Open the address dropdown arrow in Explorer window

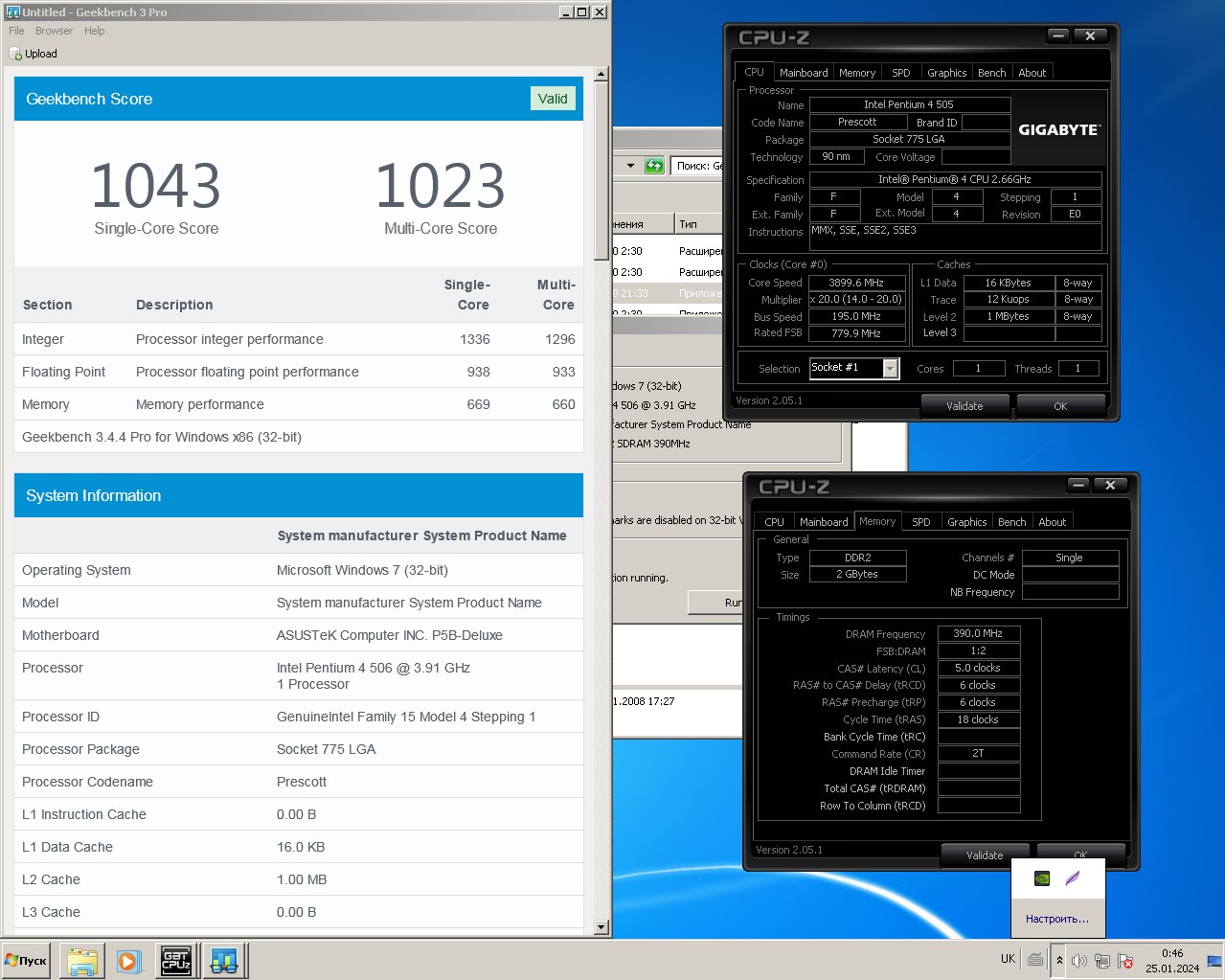[x=630, y=166]
